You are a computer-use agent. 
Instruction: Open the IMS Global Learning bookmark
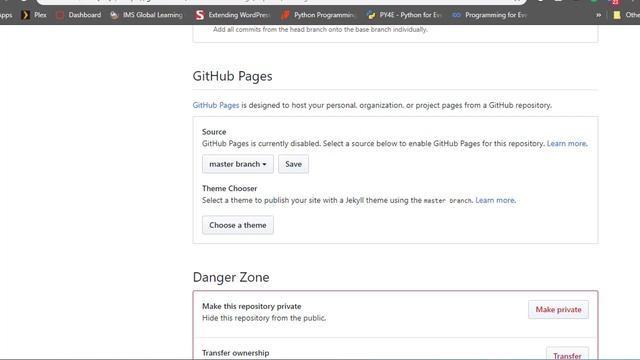[x=147, y=15]
